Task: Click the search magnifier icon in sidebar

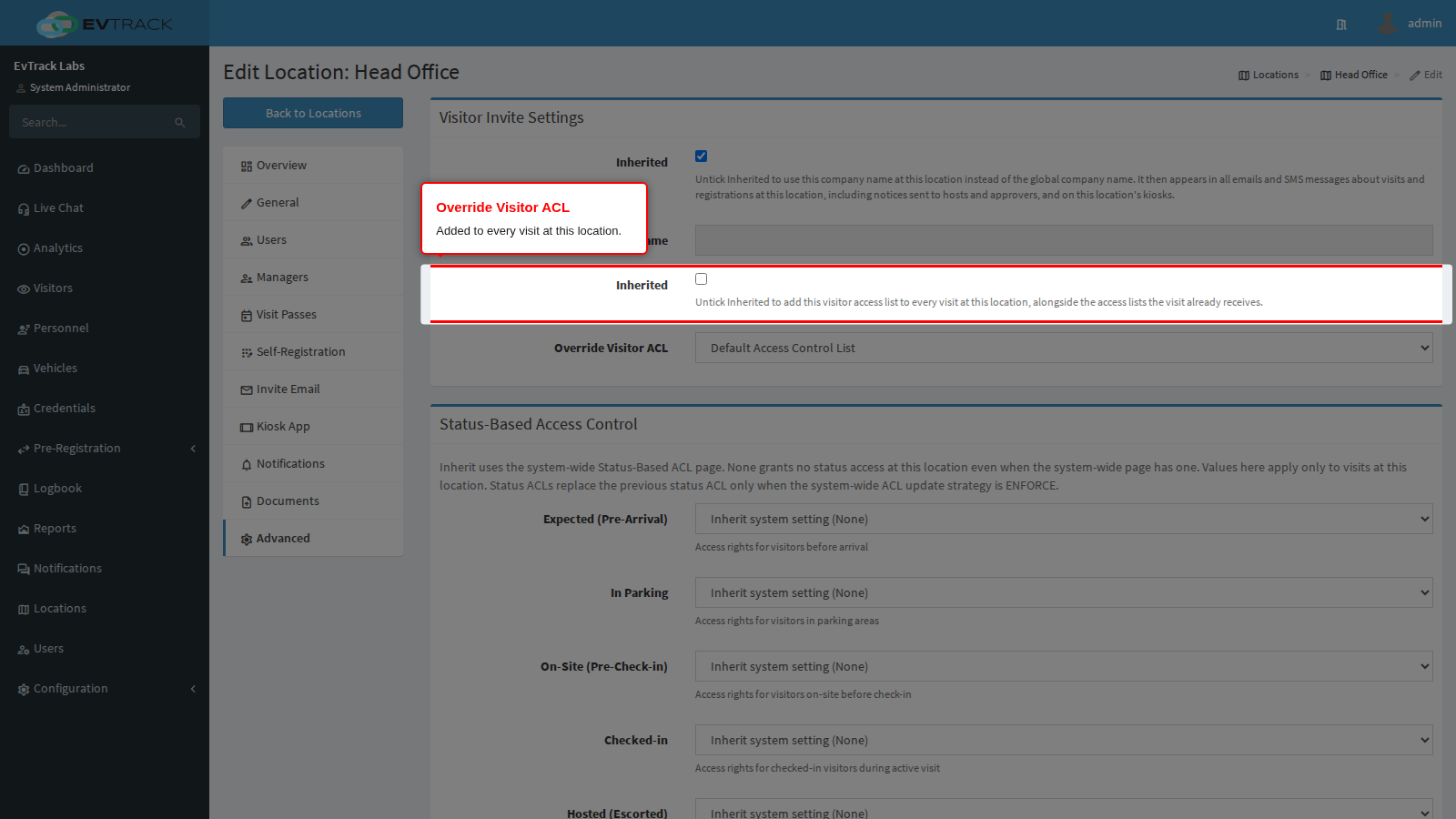Action: click(180, 123)
